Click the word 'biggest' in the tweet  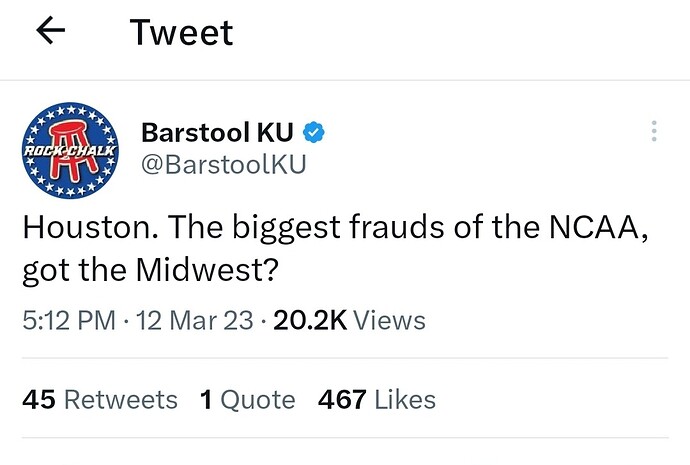(x=286, y=229)
